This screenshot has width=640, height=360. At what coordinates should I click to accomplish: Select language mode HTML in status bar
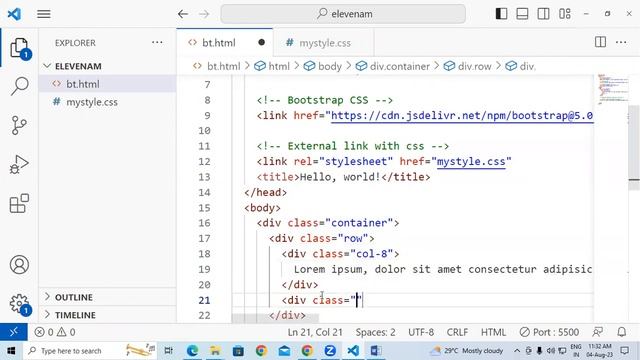point(493,332)
